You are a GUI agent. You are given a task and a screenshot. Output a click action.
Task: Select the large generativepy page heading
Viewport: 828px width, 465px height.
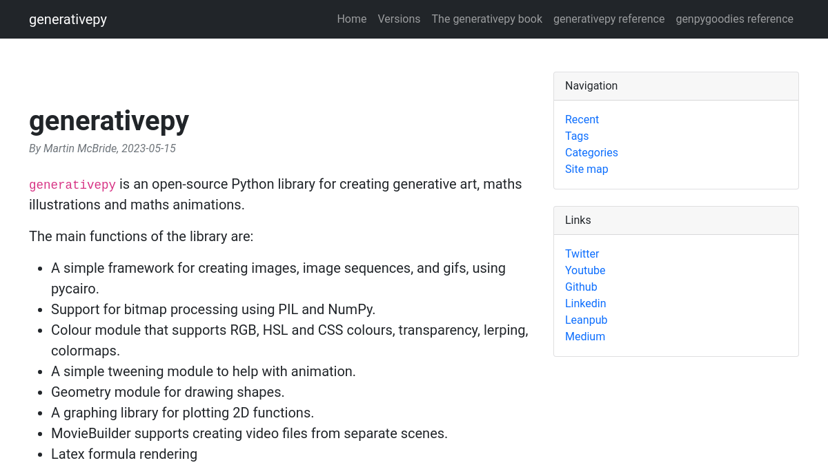109,121
